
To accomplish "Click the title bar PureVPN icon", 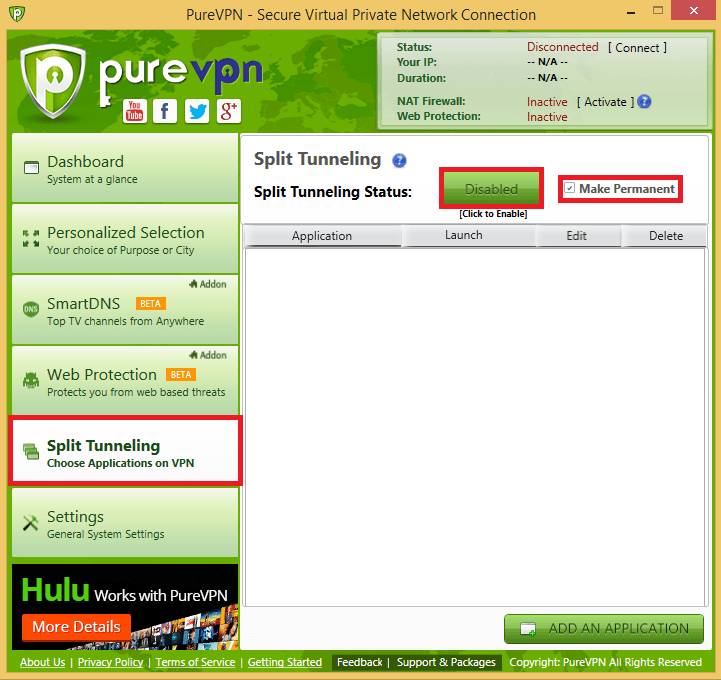I will [16, 15].
